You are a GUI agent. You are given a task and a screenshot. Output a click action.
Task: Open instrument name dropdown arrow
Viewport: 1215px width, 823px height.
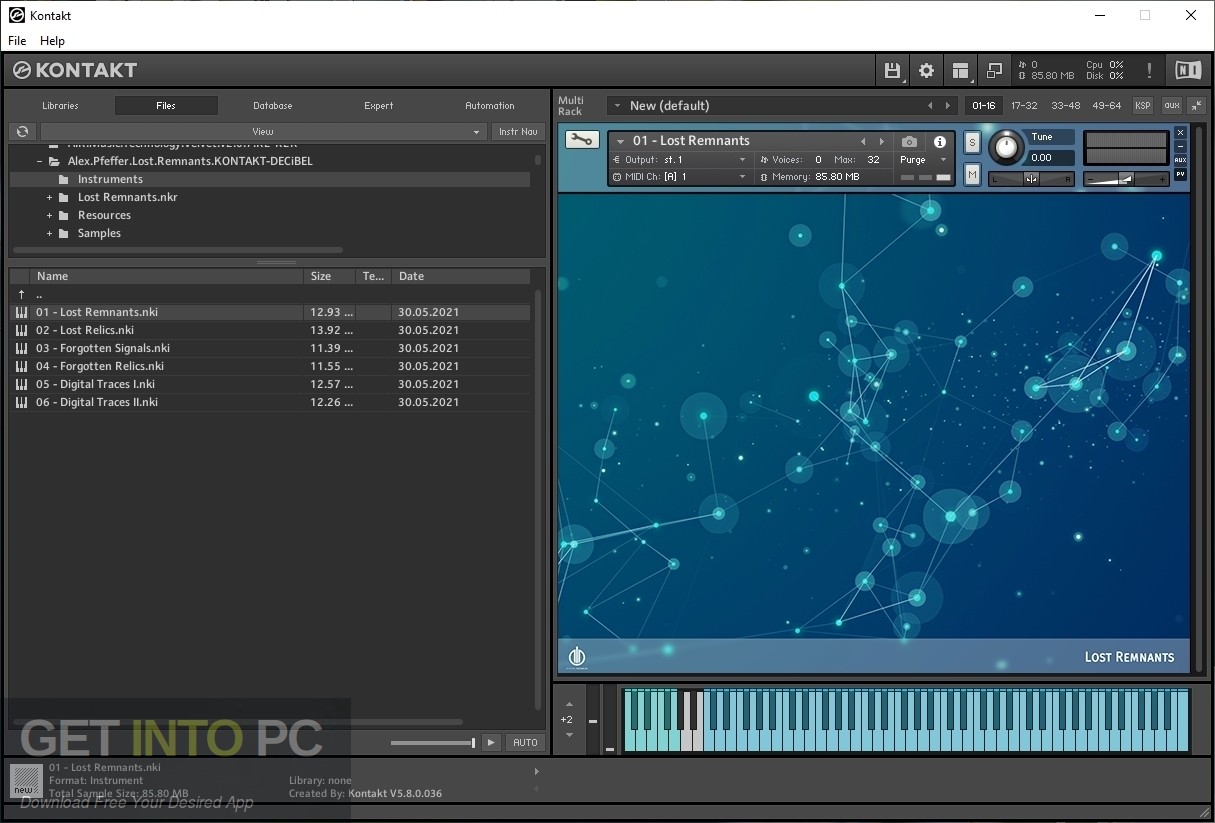(620, 141)
